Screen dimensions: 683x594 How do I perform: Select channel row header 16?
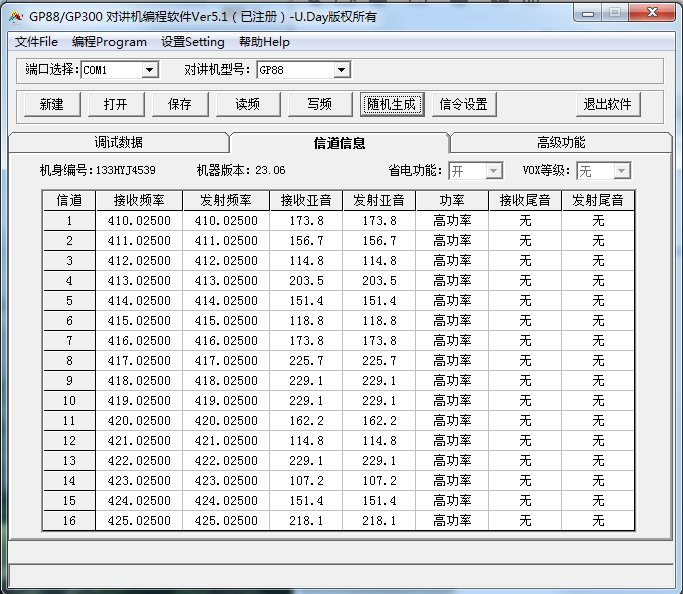point(69,521)
